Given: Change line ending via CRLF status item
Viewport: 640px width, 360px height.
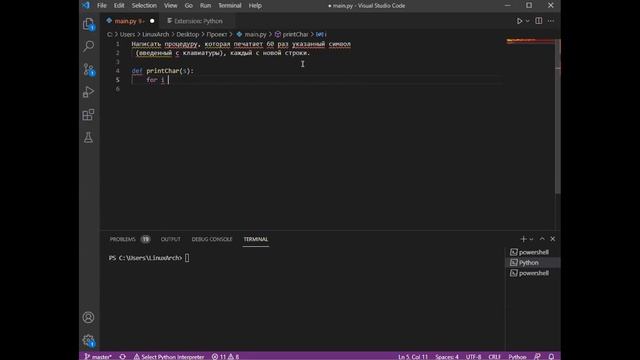Looking at the screenshot, I should (x=494, y=356).
